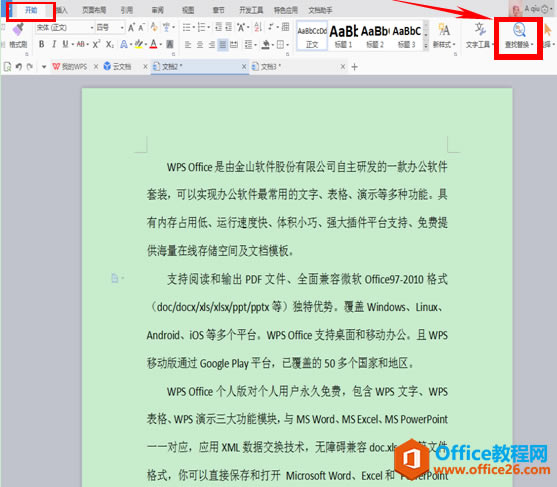
Task: Toggle character shading button
Action: tap(170, 44)
